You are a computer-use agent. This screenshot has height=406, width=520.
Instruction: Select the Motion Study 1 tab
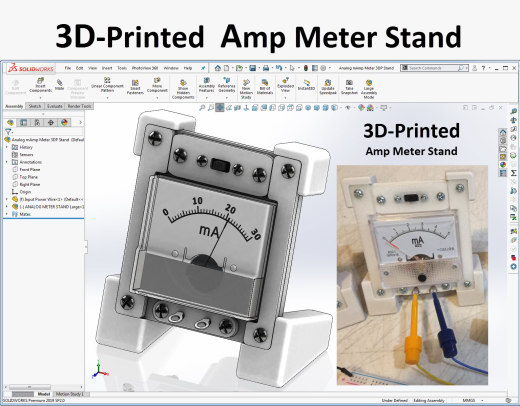(70, 394)
